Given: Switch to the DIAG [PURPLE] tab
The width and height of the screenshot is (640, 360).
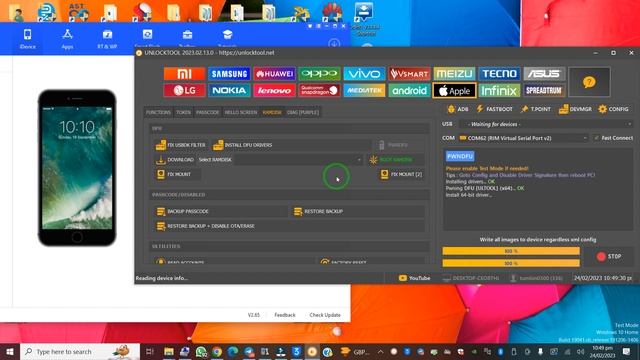Looking at the screenshot, I should [302, 112].
